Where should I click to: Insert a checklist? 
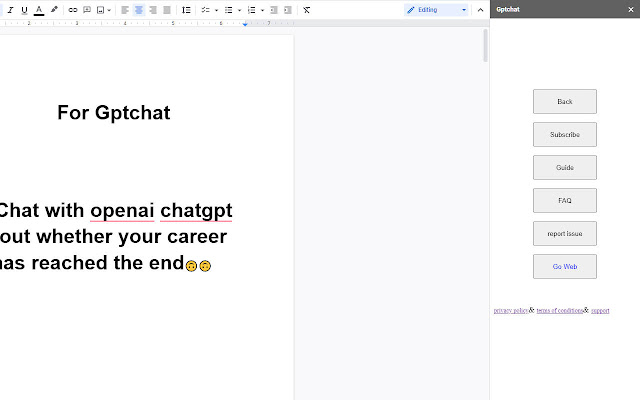click(x=205, y=10)
